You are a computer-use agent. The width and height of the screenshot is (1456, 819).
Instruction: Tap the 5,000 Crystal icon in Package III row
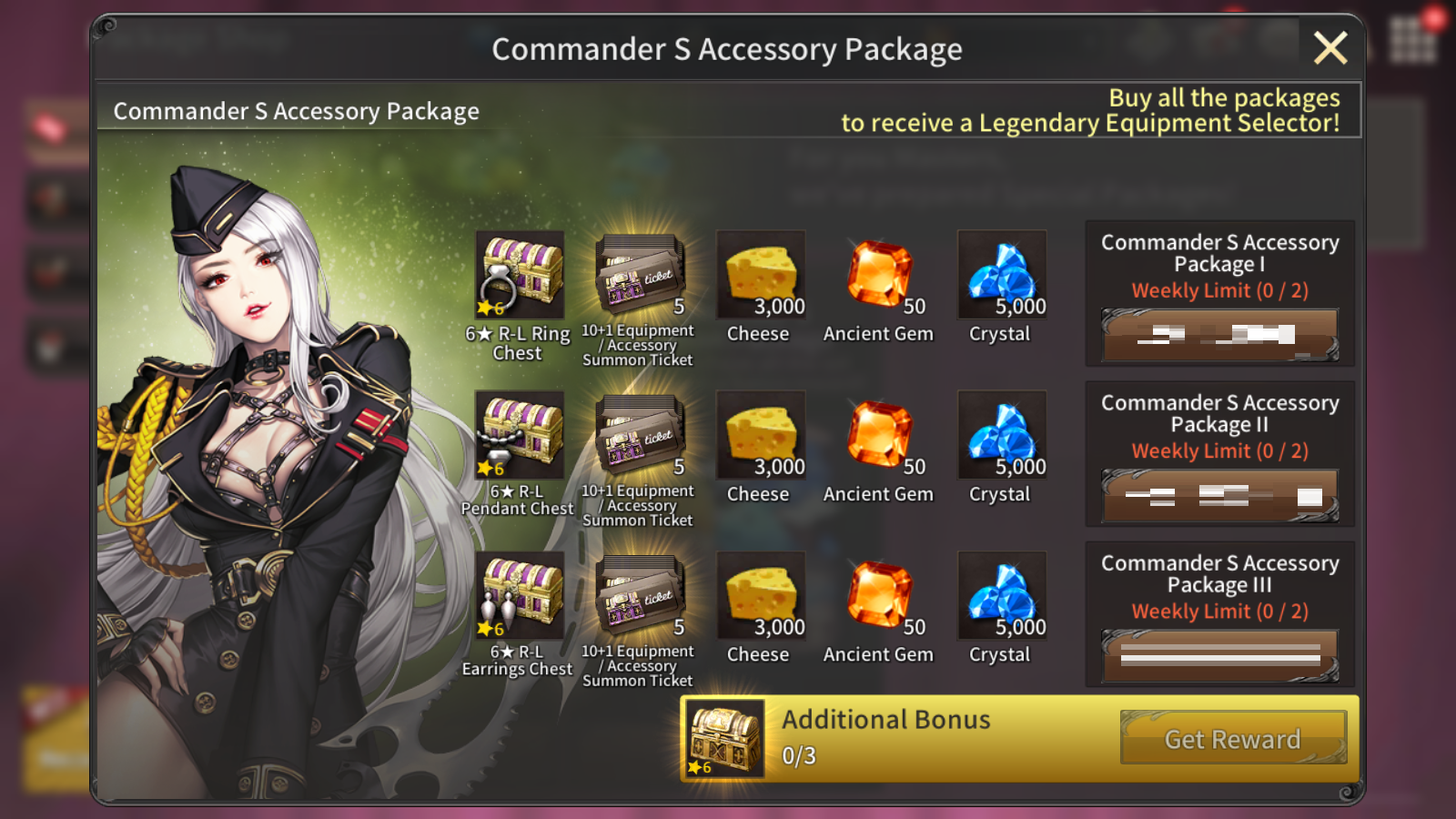1002,595
